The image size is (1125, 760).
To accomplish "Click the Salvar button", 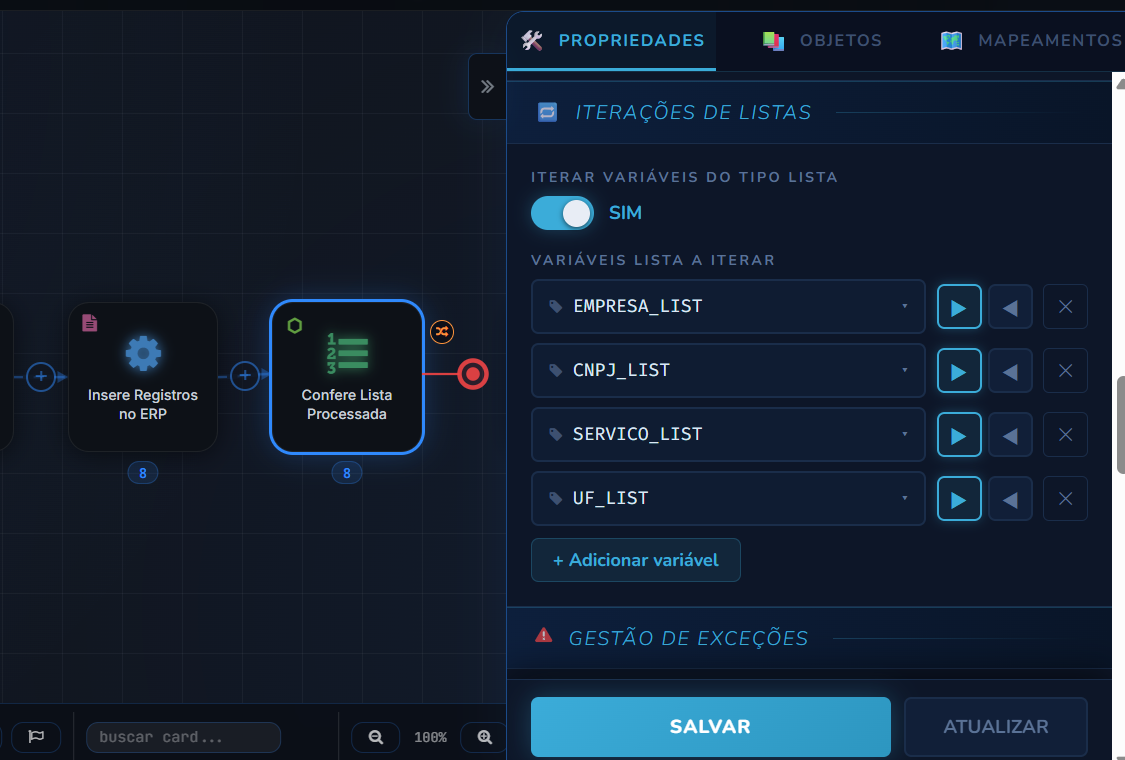I will coord(710,727).
